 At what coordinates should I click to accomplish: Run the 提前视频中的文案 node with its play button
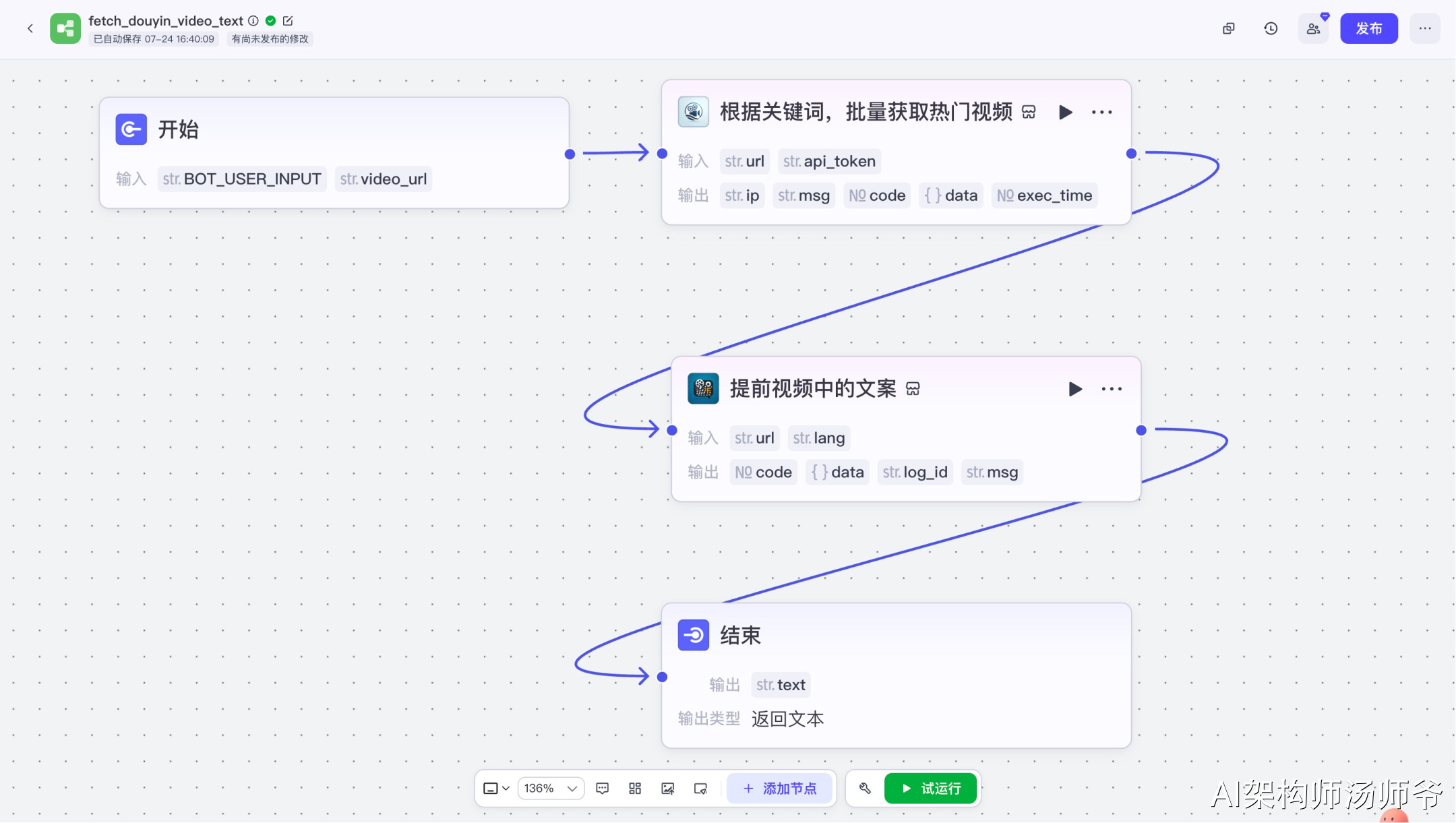coord(1075,389)
